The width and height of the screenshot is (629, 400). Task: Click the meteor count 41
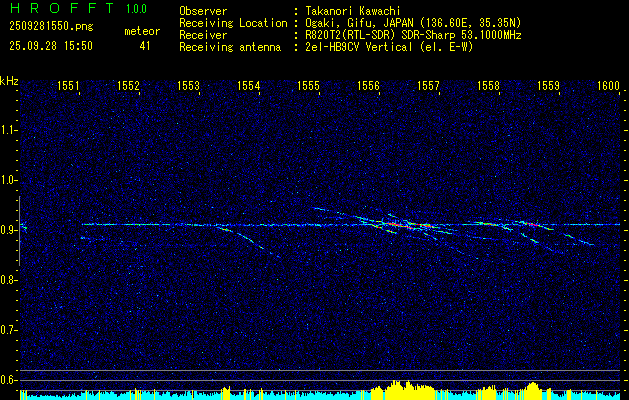pos(145,46)
